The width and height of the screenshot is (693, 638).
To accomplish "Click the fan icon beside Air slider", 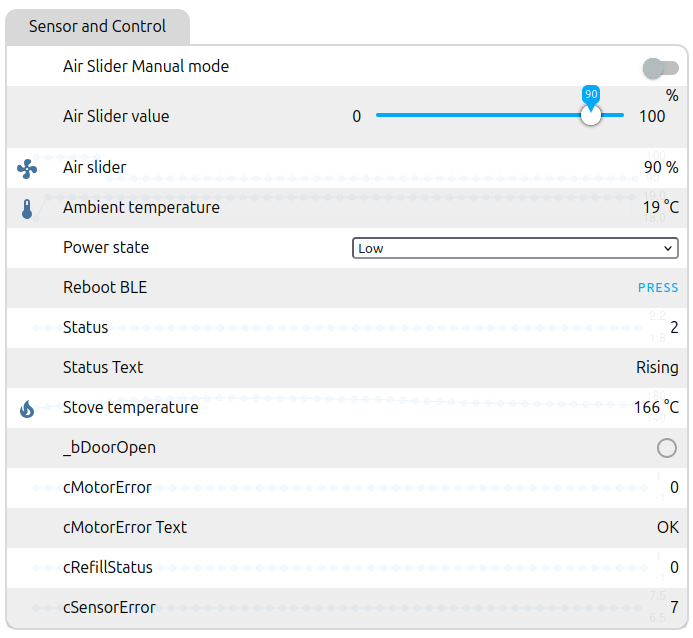I will 27,169.
